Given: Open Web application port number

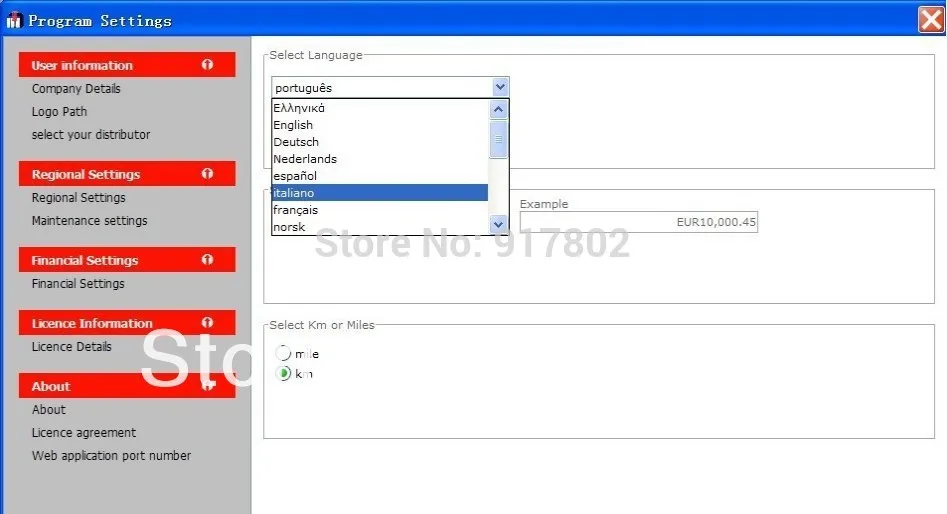Looking at the screenshot, I should click(111, 455).
